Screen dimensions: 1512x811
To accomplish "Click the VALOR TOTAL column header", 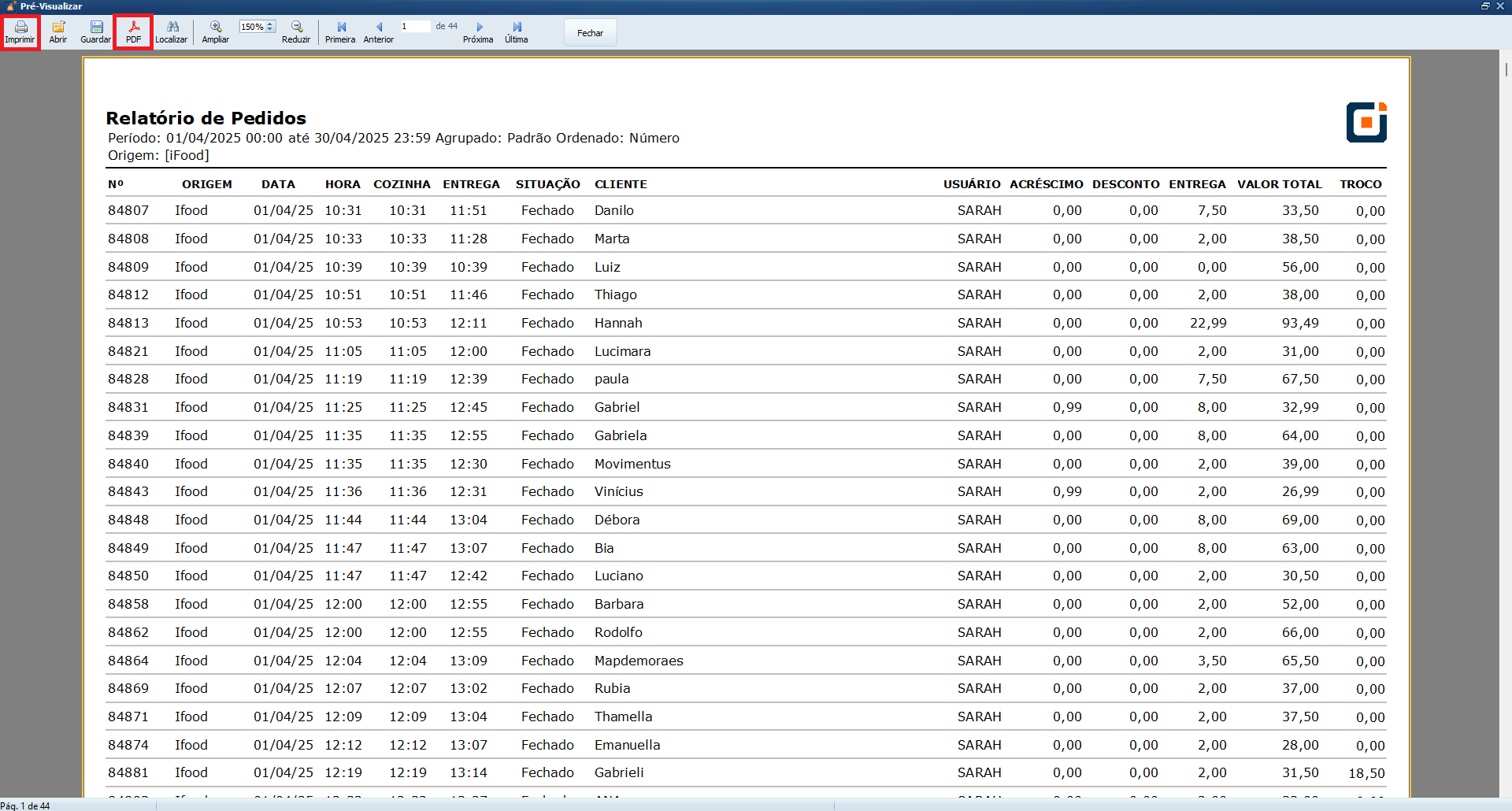I will [x=1279, y=184].
